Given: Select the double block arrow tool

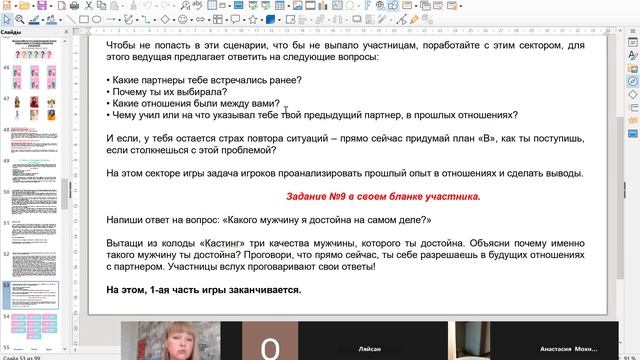Looking at the screenshot, I should tap(200, 19).
